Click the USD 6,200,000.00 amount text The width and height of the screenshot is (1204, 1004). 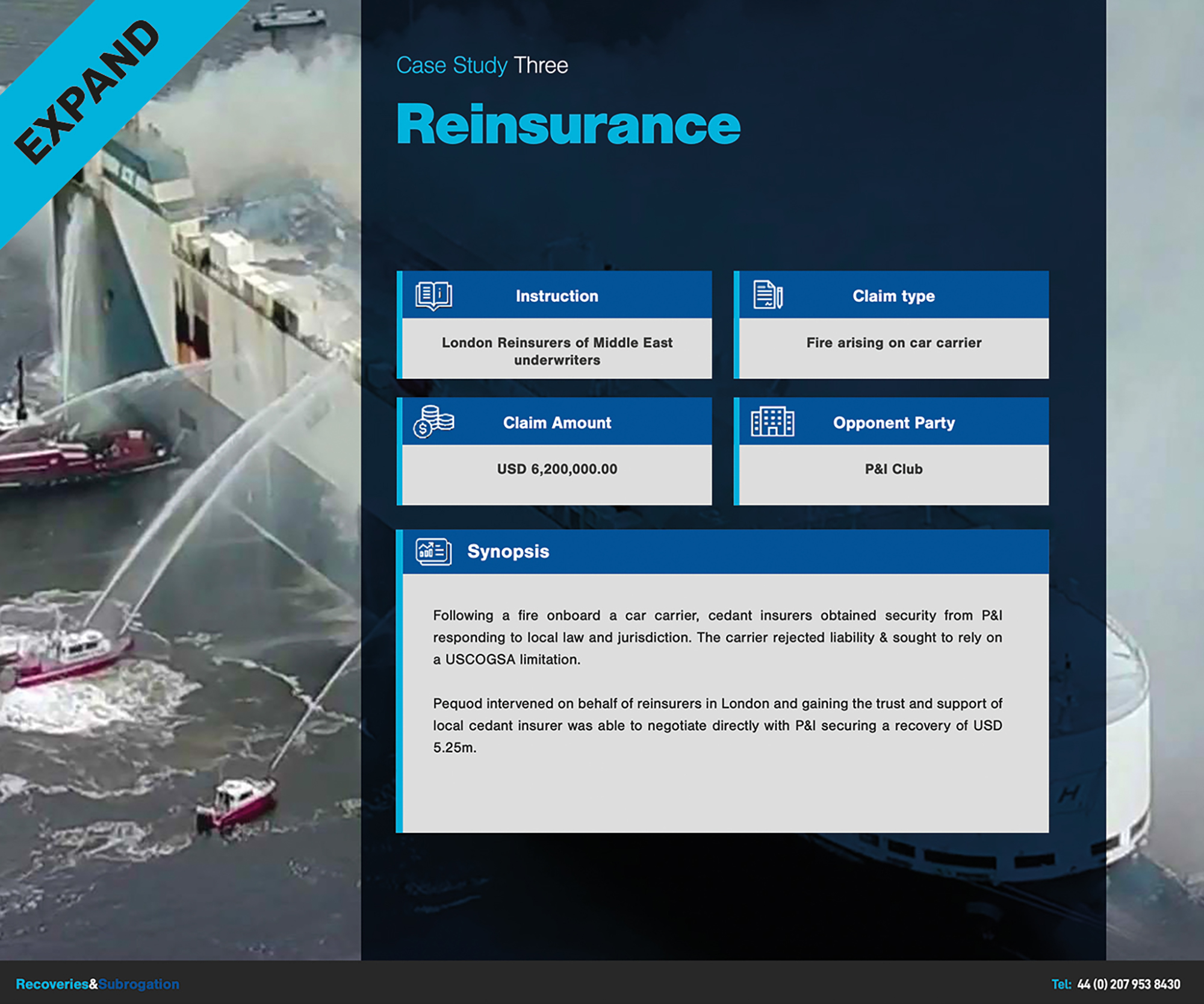[557, 469]
